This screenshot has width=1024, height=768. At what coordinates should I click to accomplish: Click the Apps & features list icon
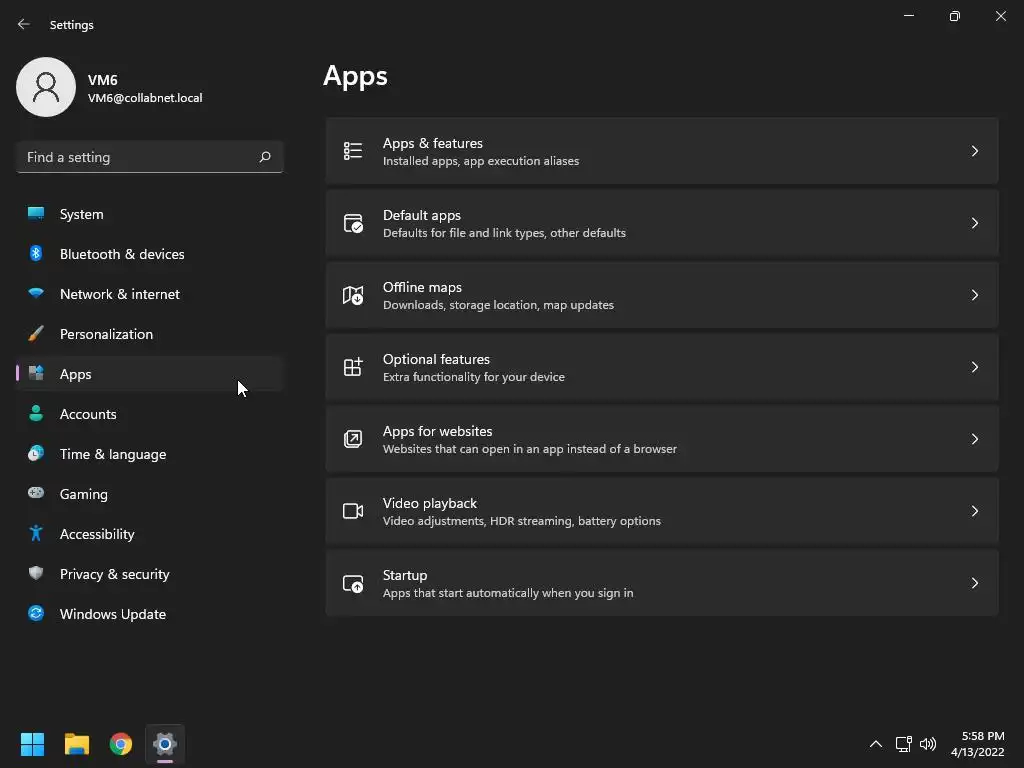[353, 151]
